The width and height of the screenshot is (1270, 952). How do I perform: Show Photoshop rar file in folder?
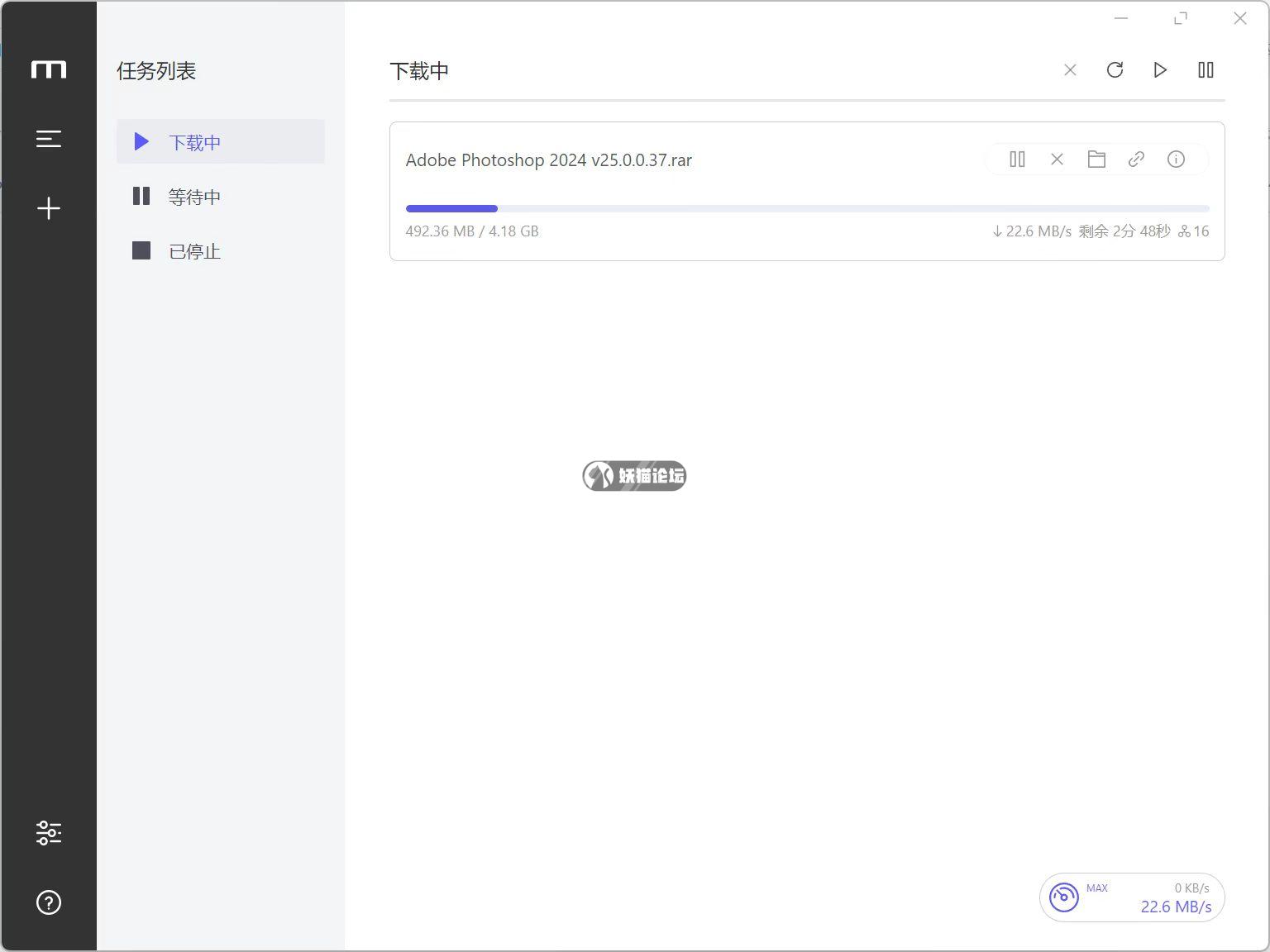pyautogui.click(x=1096, y=159)
